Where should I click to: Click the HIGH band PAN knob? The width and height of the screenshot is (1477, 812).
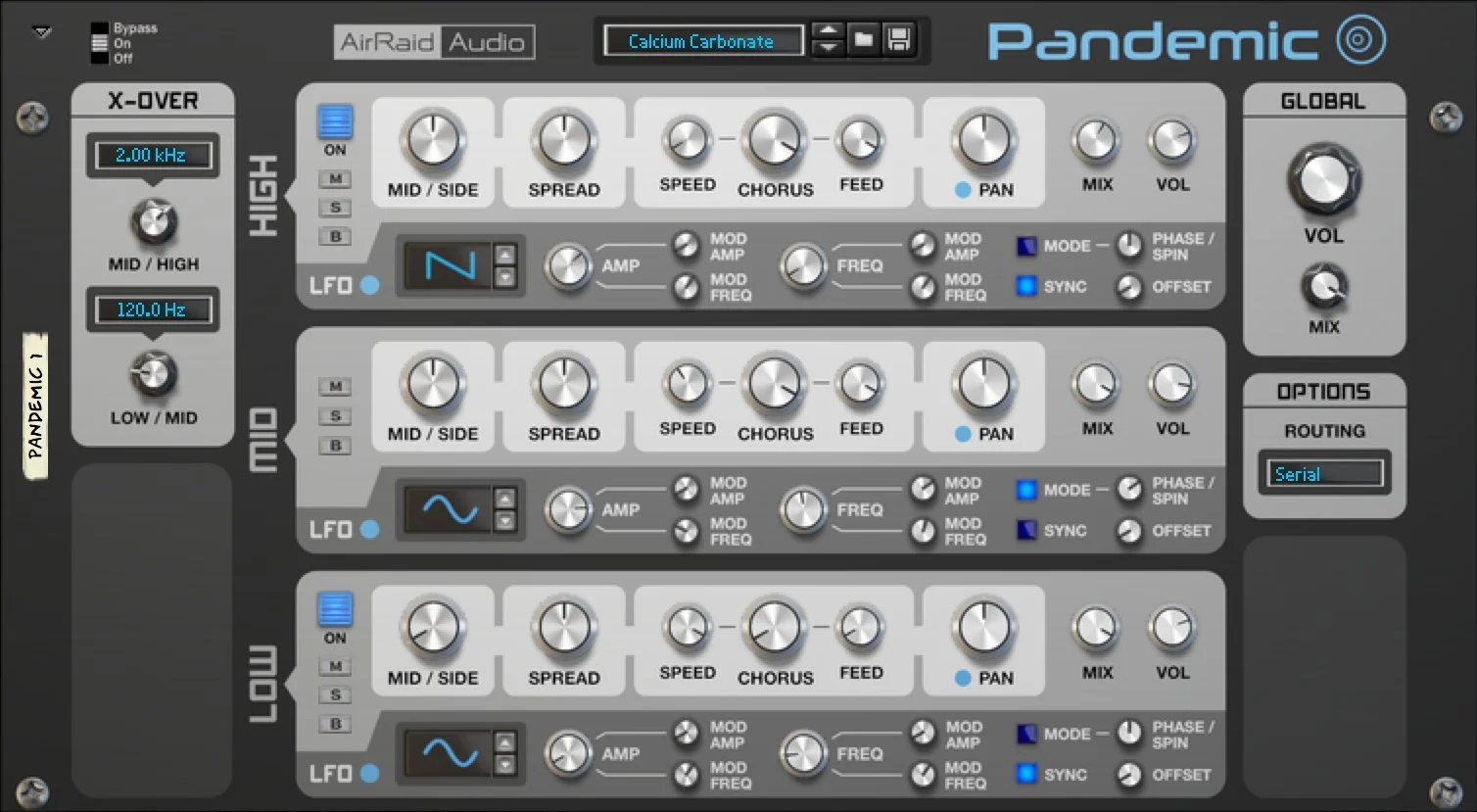(x=983, y=140)
